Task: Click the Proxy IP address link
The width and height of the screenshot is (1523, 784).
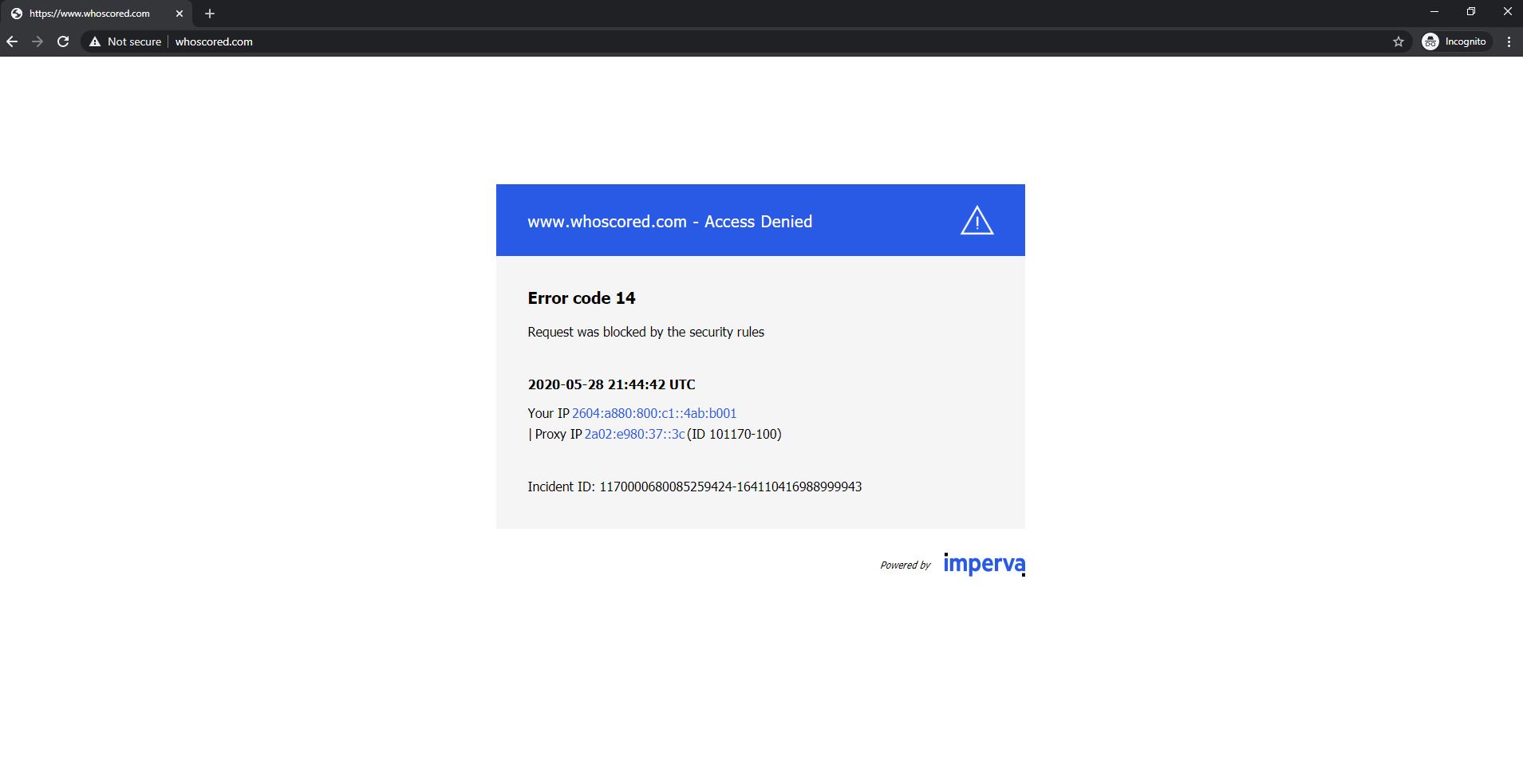Action: (633, 435)
